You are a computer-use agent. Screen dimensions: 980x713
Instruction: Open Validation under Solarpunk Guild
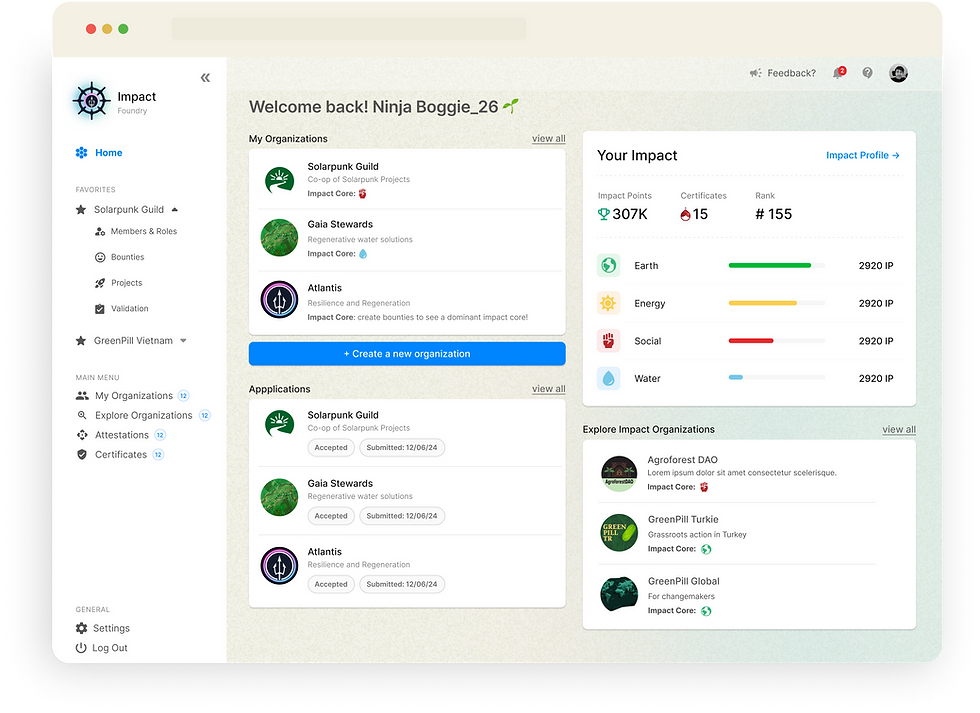pyautogui.click(x=130, y=309)
